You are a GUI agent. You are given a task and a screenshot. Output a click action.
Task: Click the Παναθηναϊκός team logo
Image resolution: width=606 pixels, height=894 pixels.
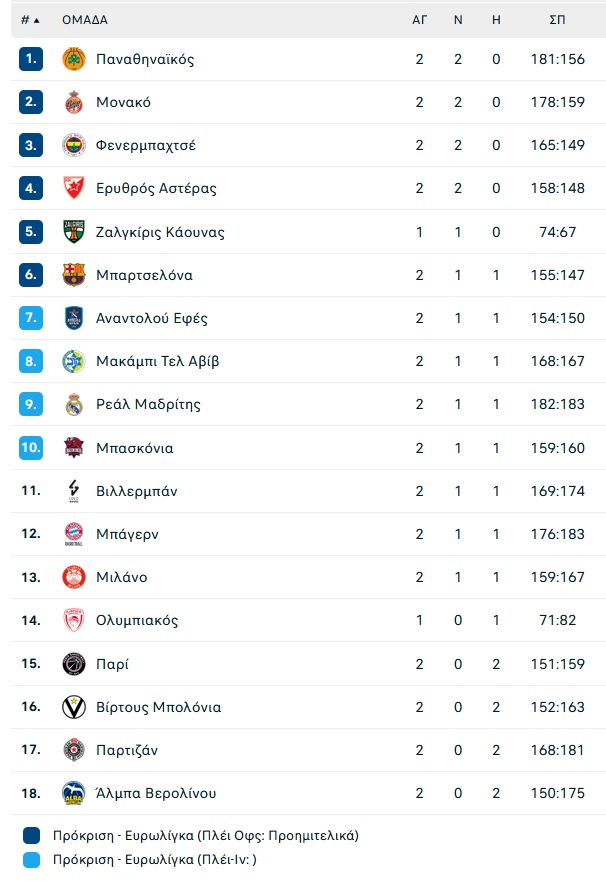74,59
